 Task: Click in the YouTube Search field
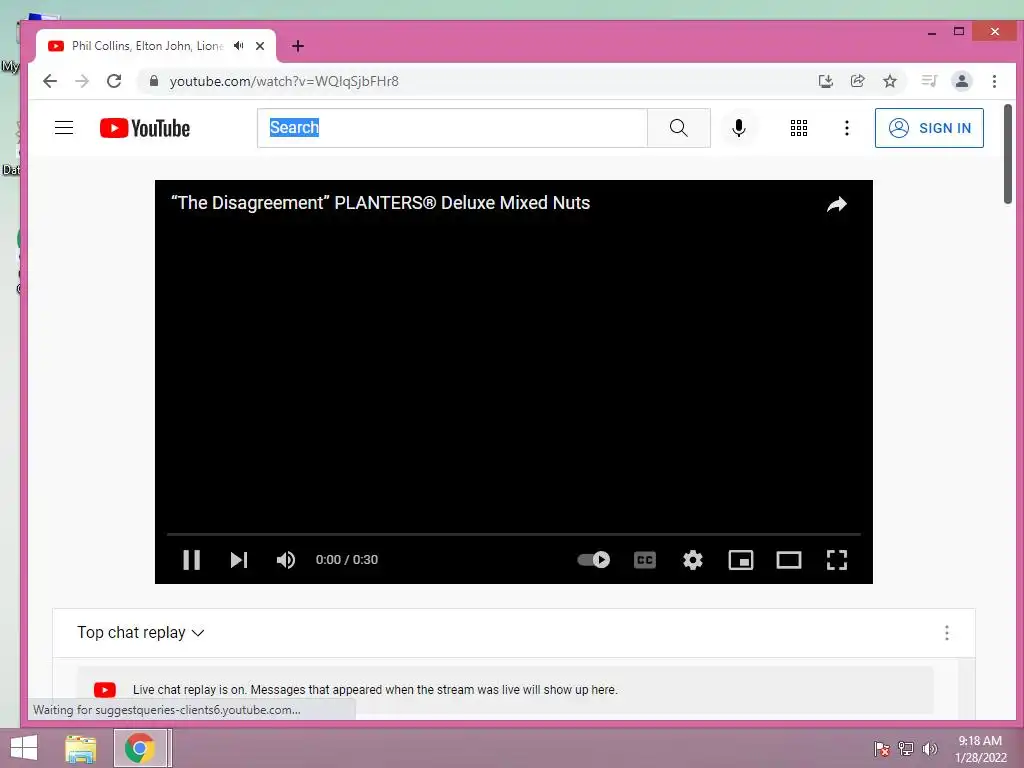(x=452, y=128)
